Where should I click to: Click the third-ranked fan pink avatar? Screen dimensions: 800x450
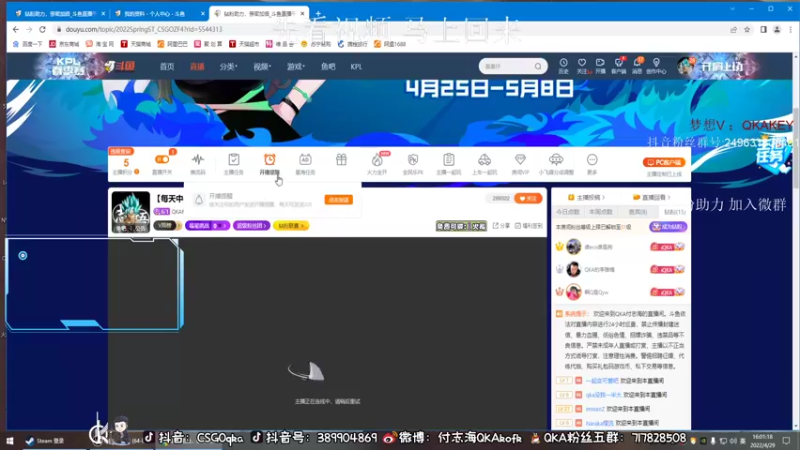click(x=573, y=292)
